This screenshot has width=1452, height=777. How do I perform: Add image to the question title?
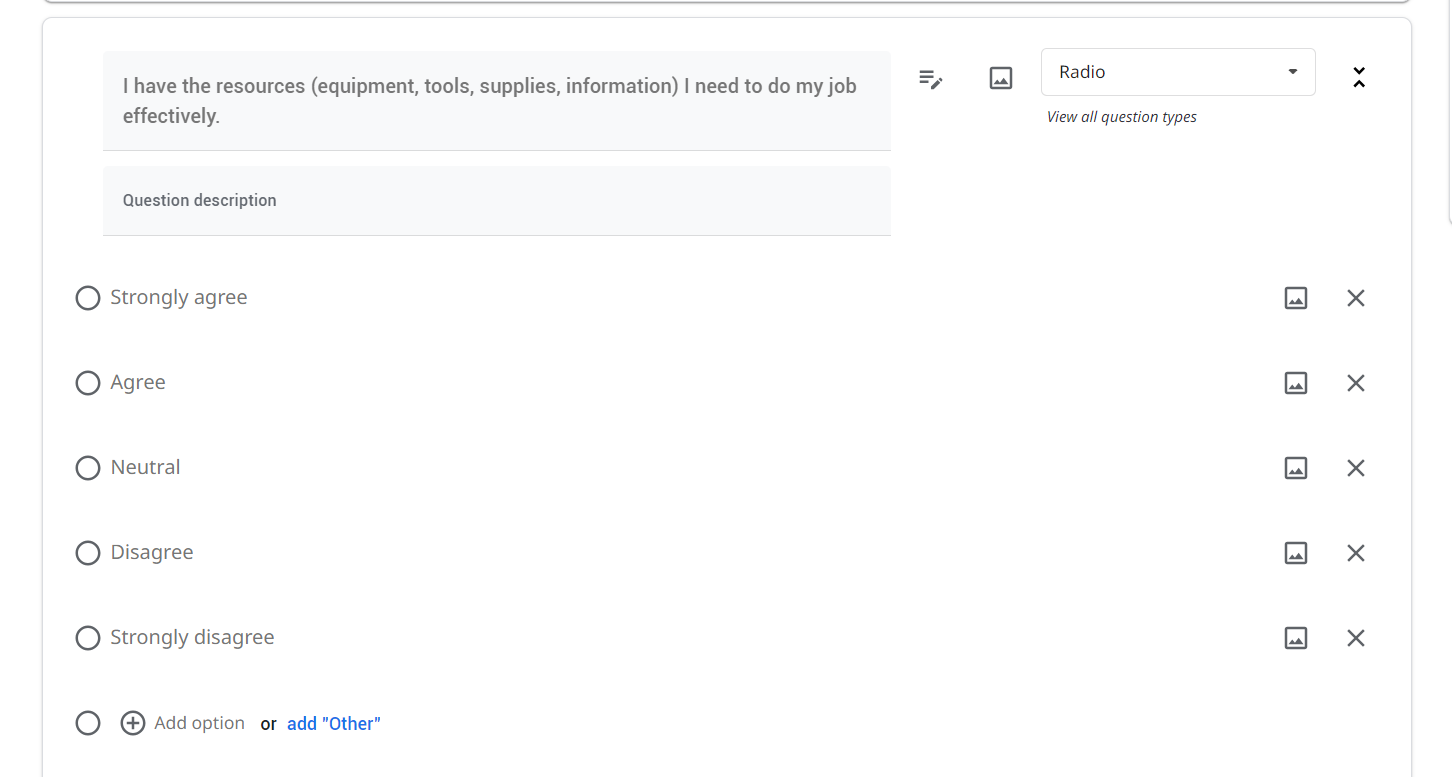coord(1000,78)
